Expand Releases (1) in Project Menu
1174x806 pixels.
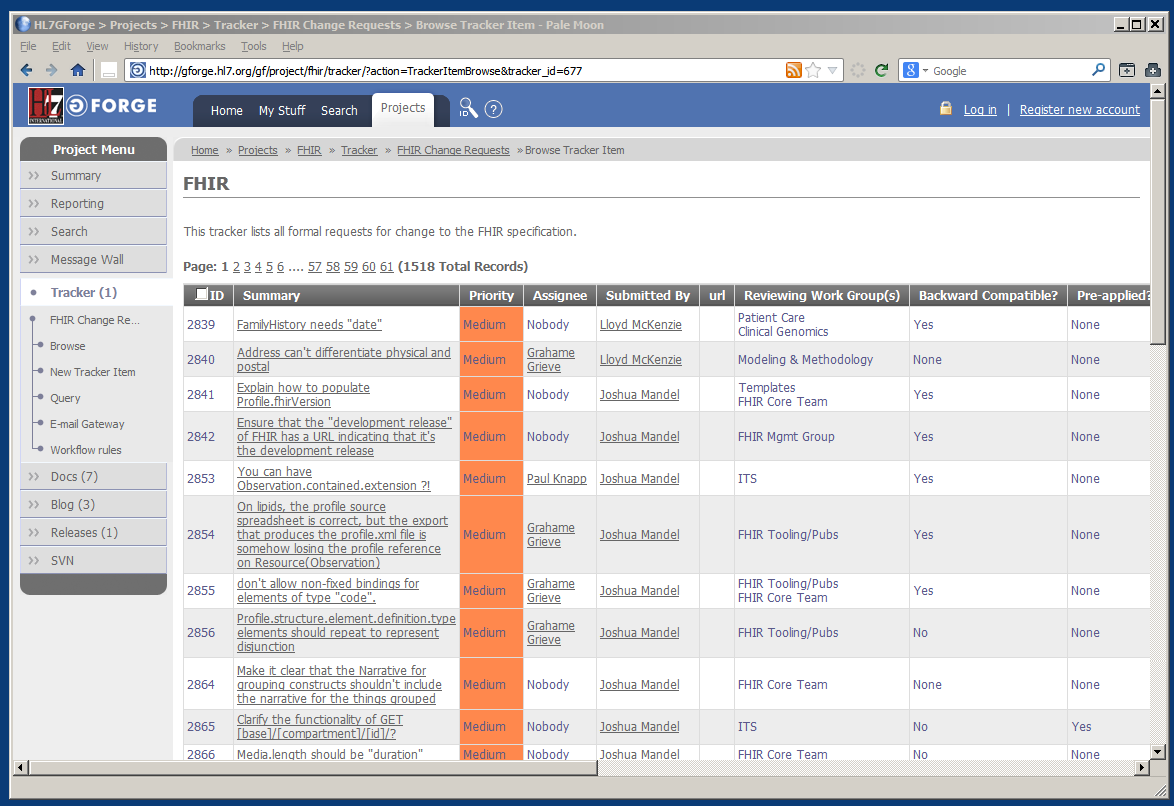tap(94, 533)
